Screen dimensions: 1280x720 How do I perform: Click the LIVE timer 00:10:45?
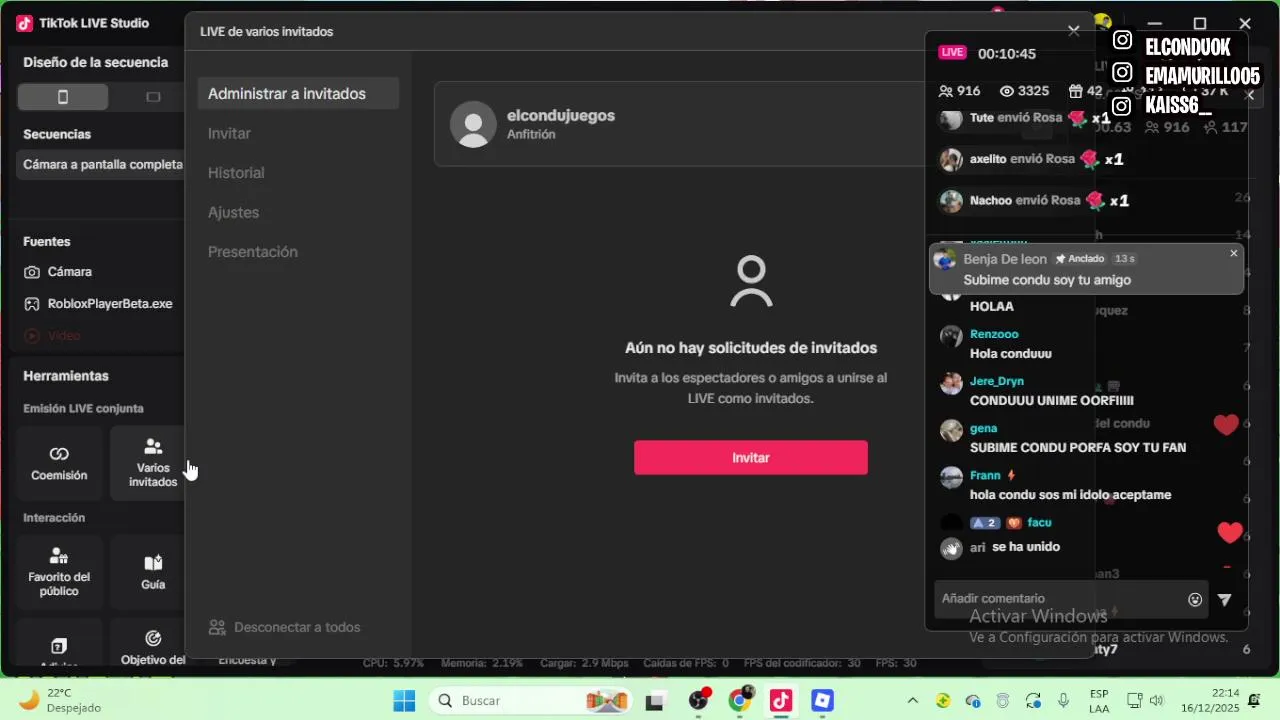coord(1007,54)
